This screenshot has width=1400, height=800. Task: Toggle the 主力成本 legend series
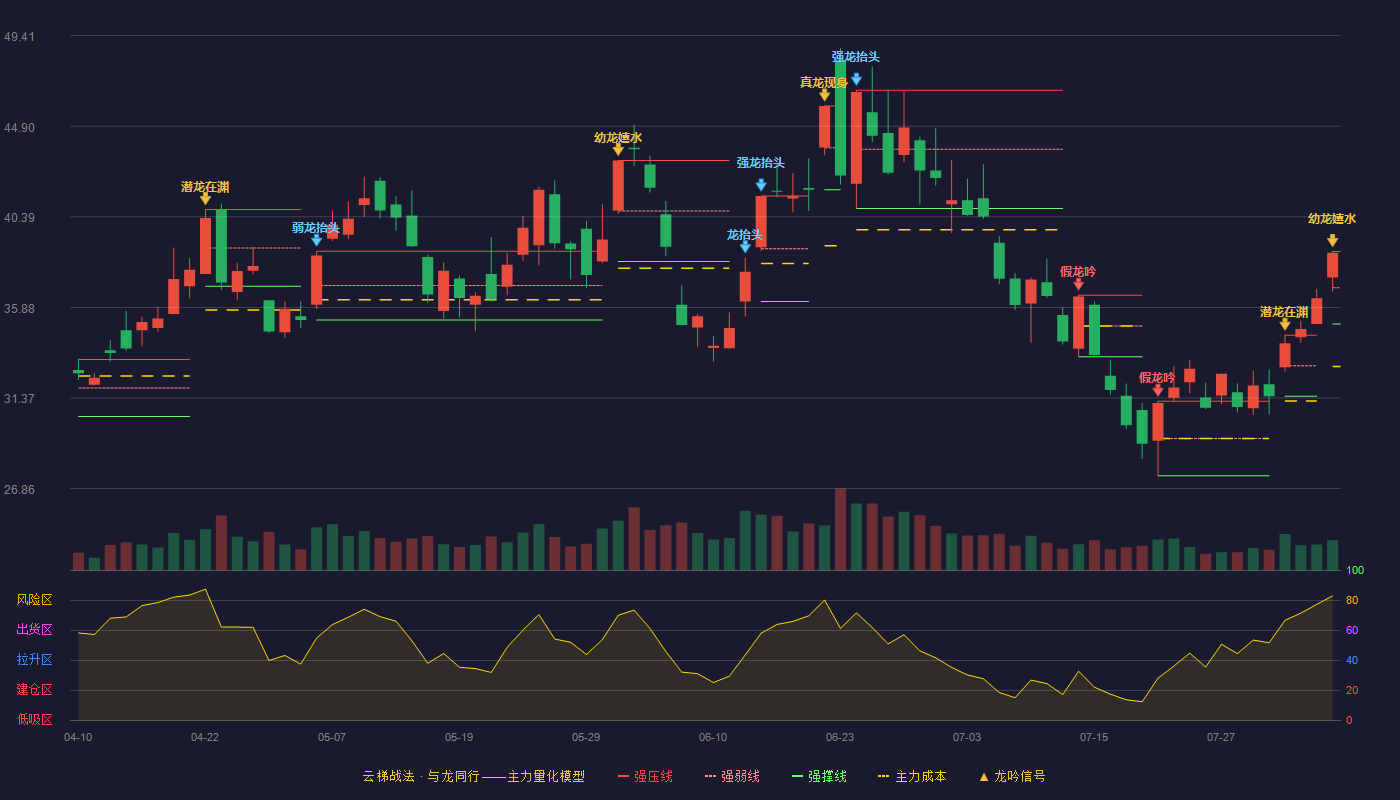click(911, 776)
